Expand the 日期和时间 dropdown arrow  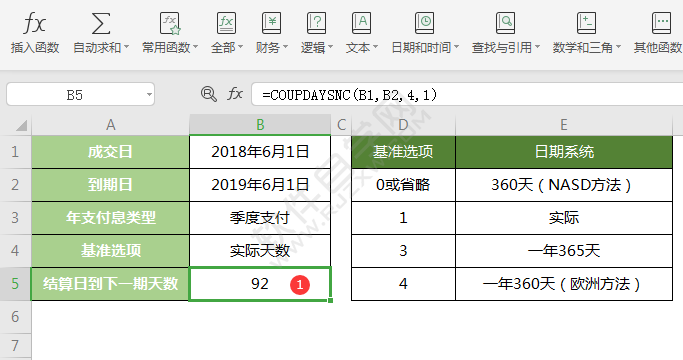pos(456,47)
